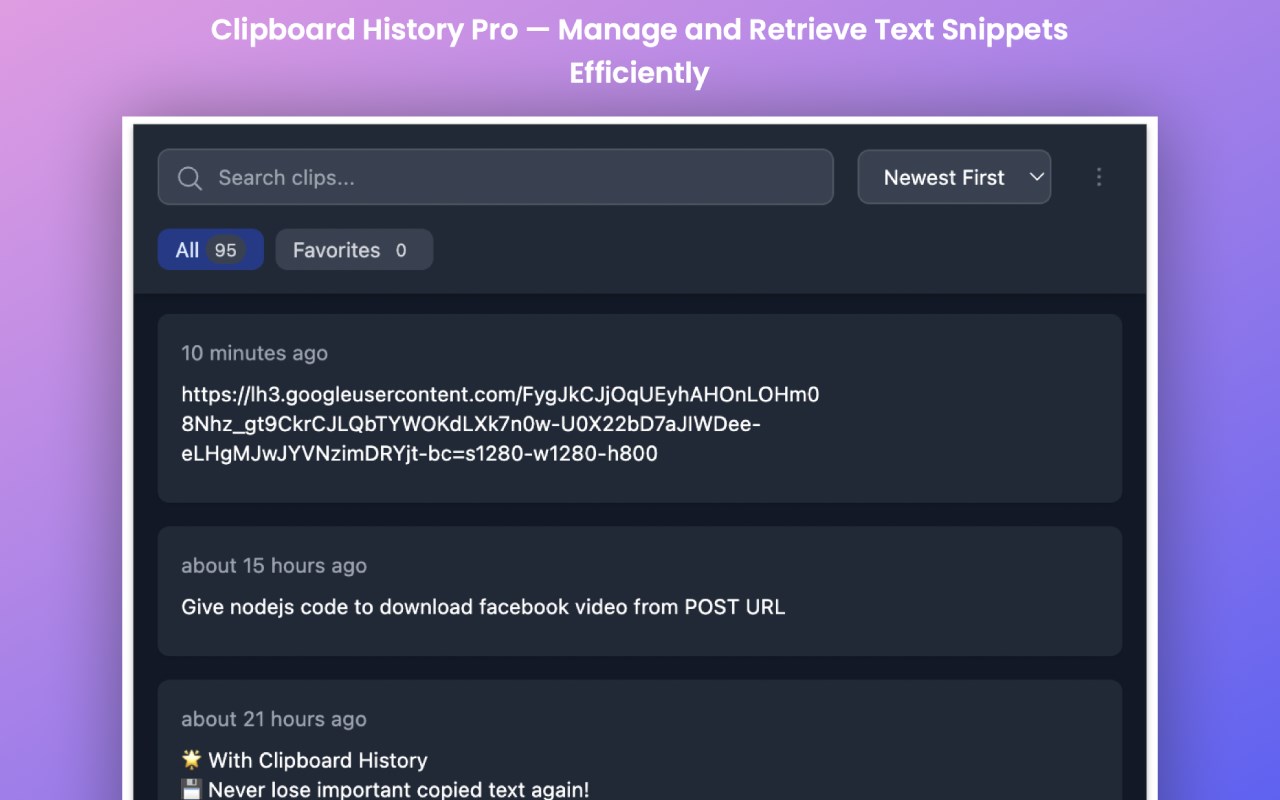Switch to the All clips tab
Image resolution: width=1280 pixels, height=800 pixels.
point(188,250)
